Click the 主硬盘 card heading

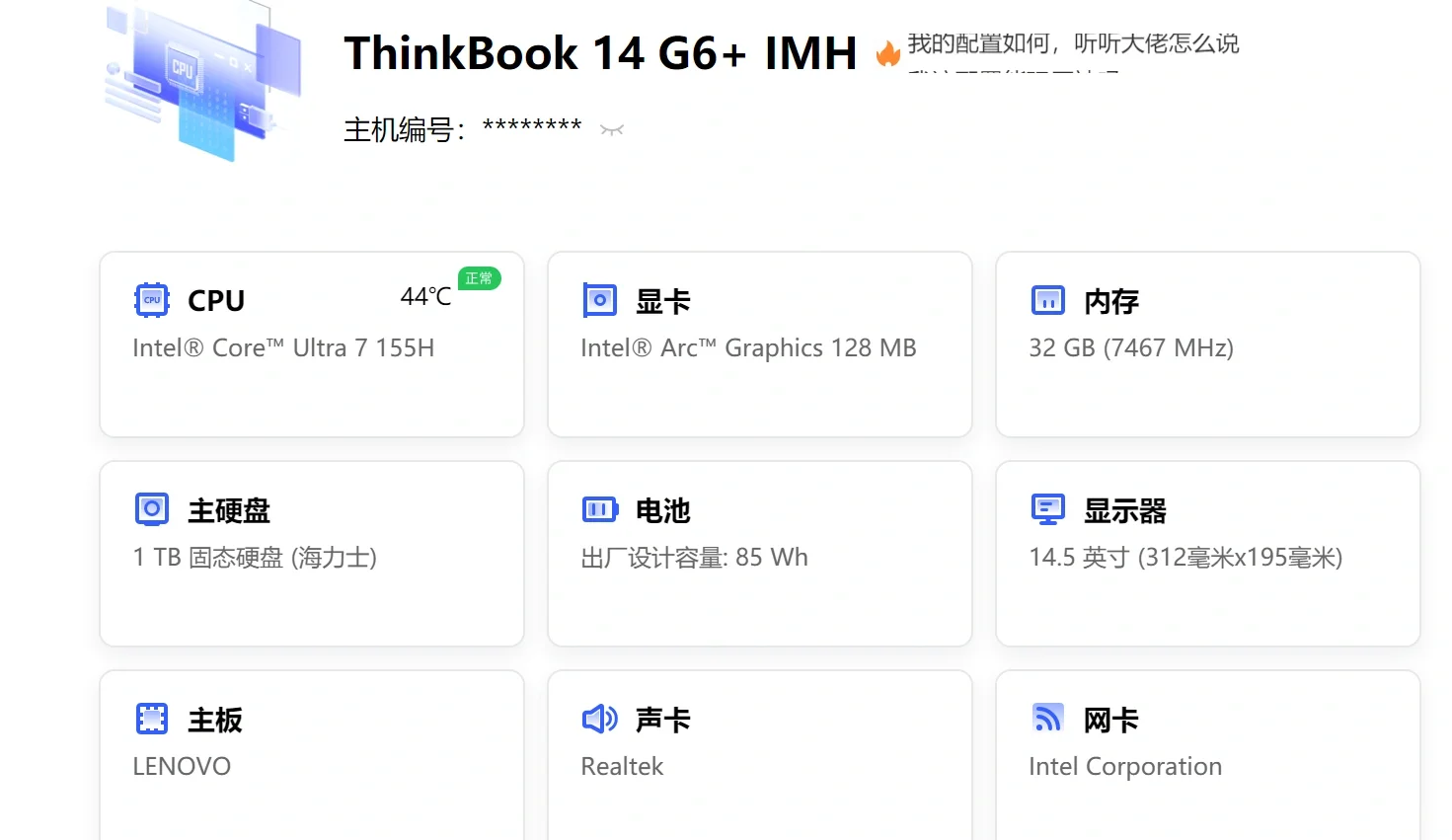tap(229, 510)
